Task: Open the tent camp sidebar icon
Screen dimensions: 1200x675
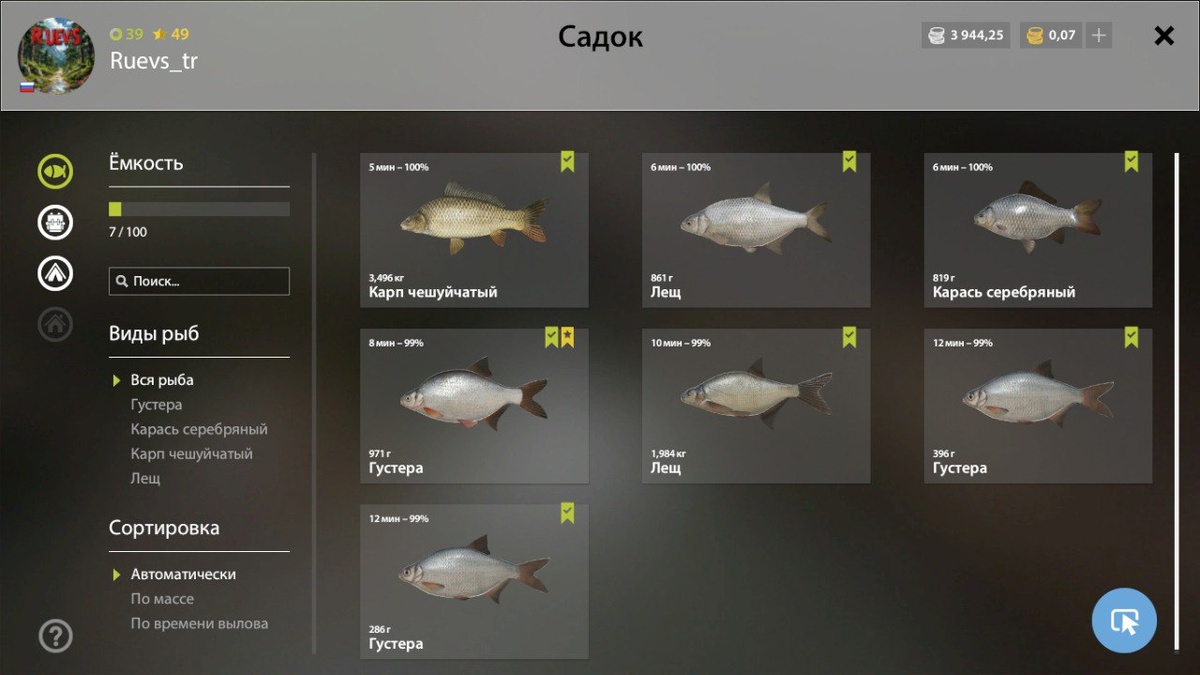Action: (x=55, y=272)
